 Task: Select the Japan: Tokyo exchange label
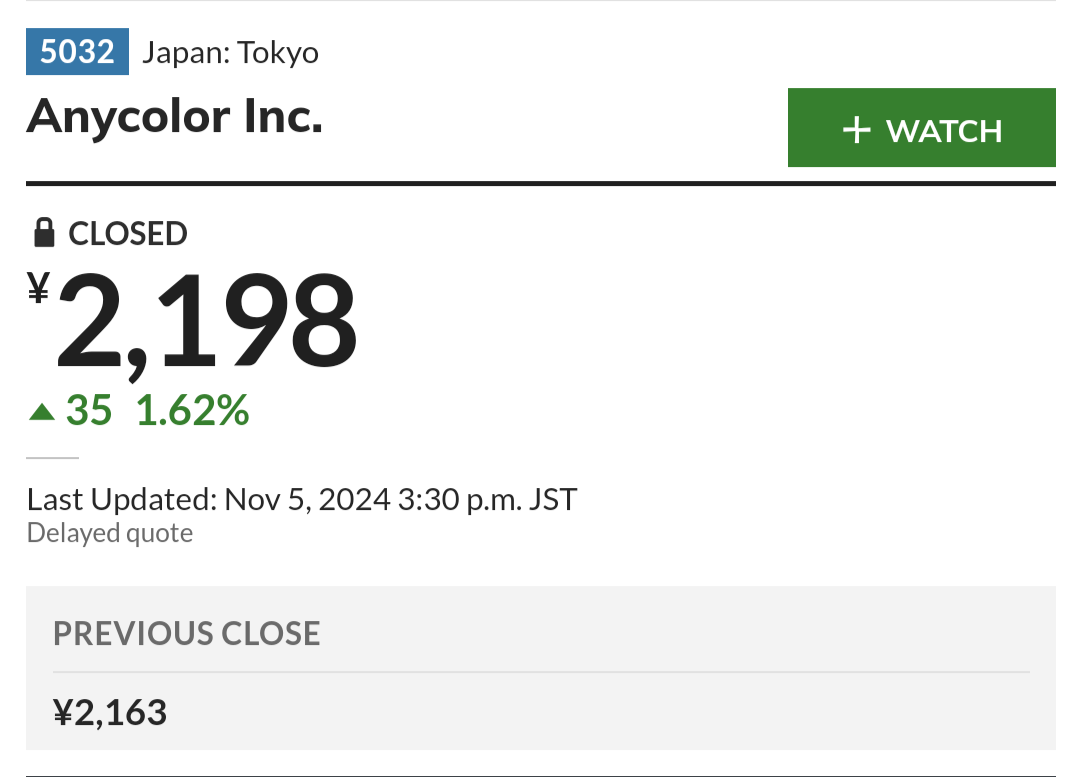click(230, 53)
